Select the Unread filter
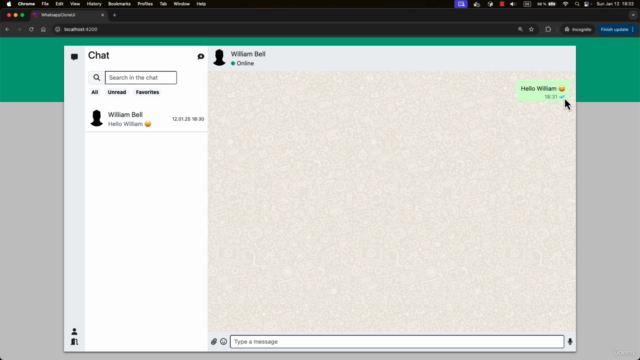This screenshot has height=360, width=640. pyautogui.click(x=117, y=92)
